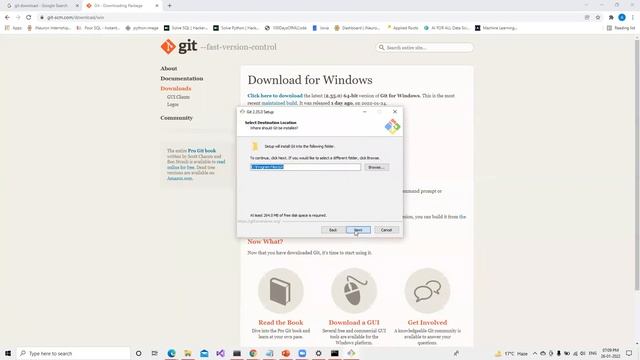The width and height of the screenshot is (640, 360).
Task: Switch to the git download Google Search tab
Action: pos(41,6)
